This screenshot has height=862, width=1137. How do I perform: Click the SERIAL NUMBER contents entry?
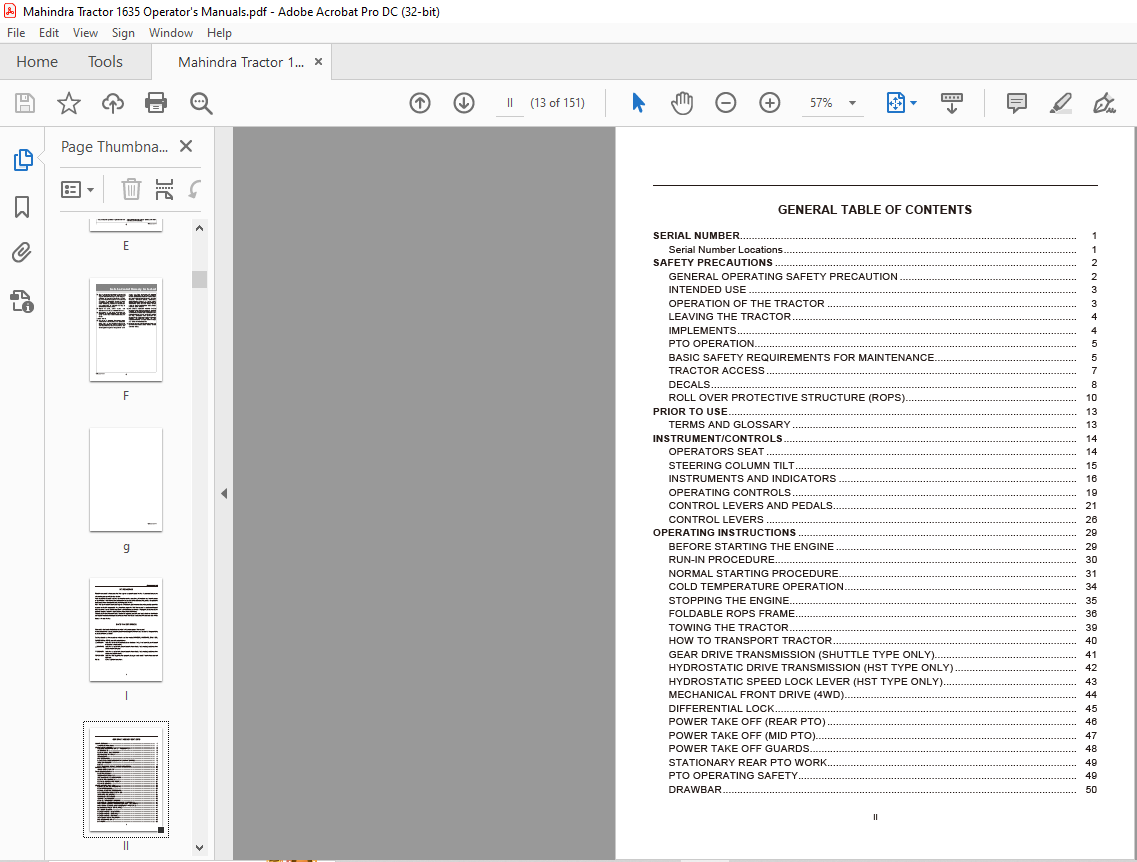875,236
